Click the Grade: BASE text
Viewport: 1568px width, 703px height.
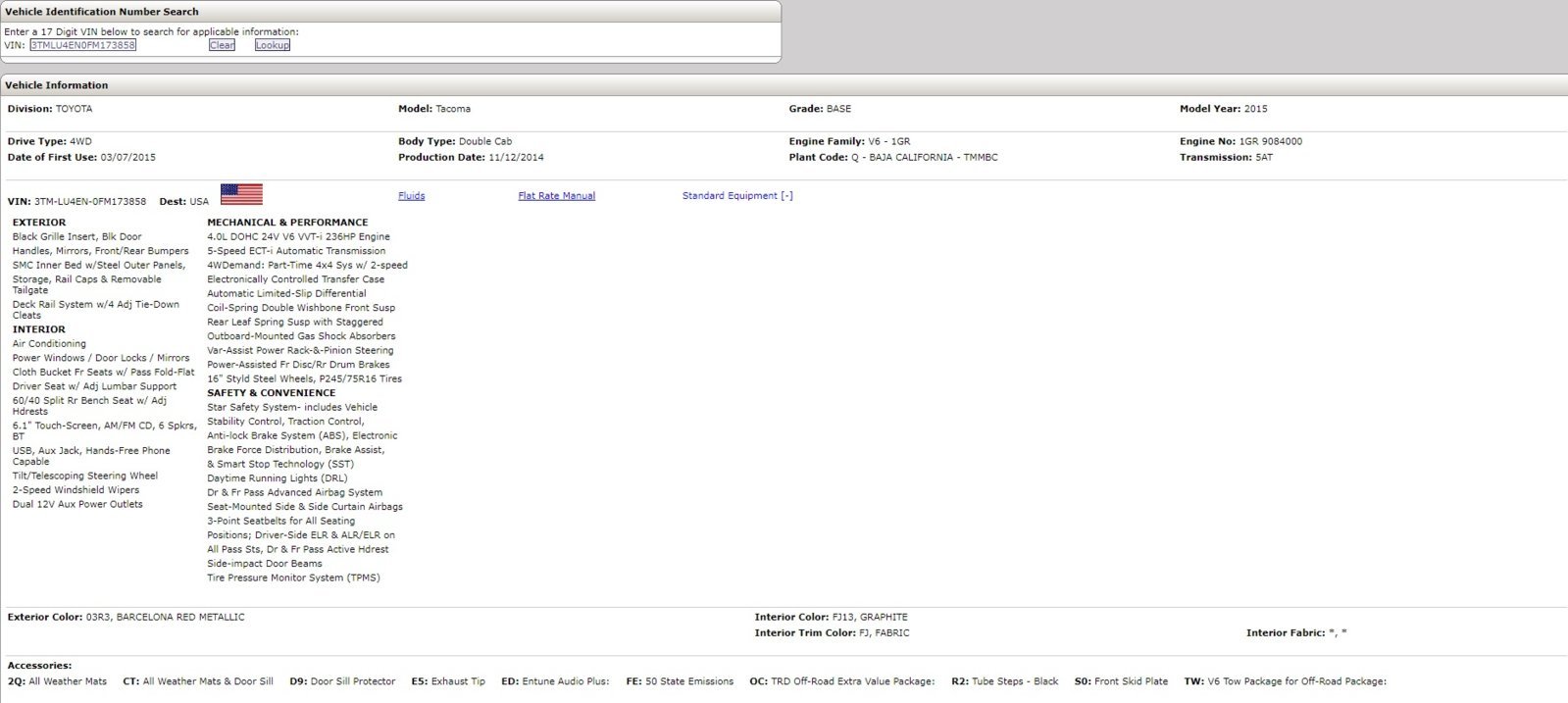click(x=820, y=109)
